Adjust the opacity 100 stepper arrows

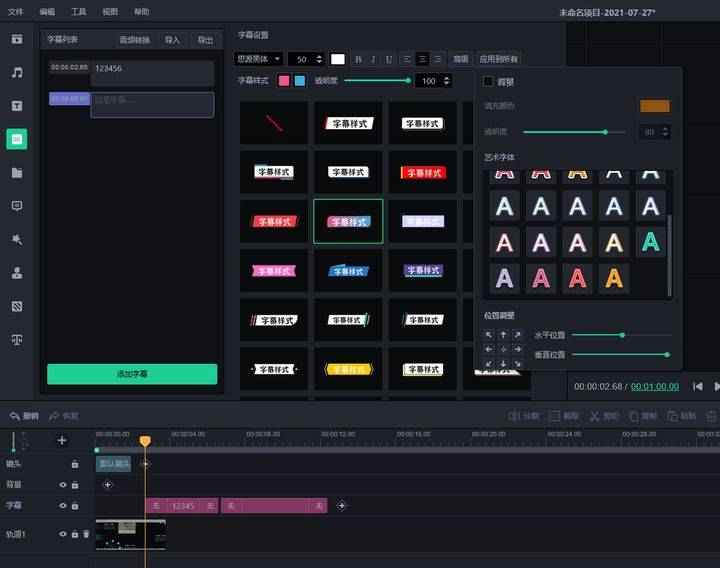pos(446,81)
